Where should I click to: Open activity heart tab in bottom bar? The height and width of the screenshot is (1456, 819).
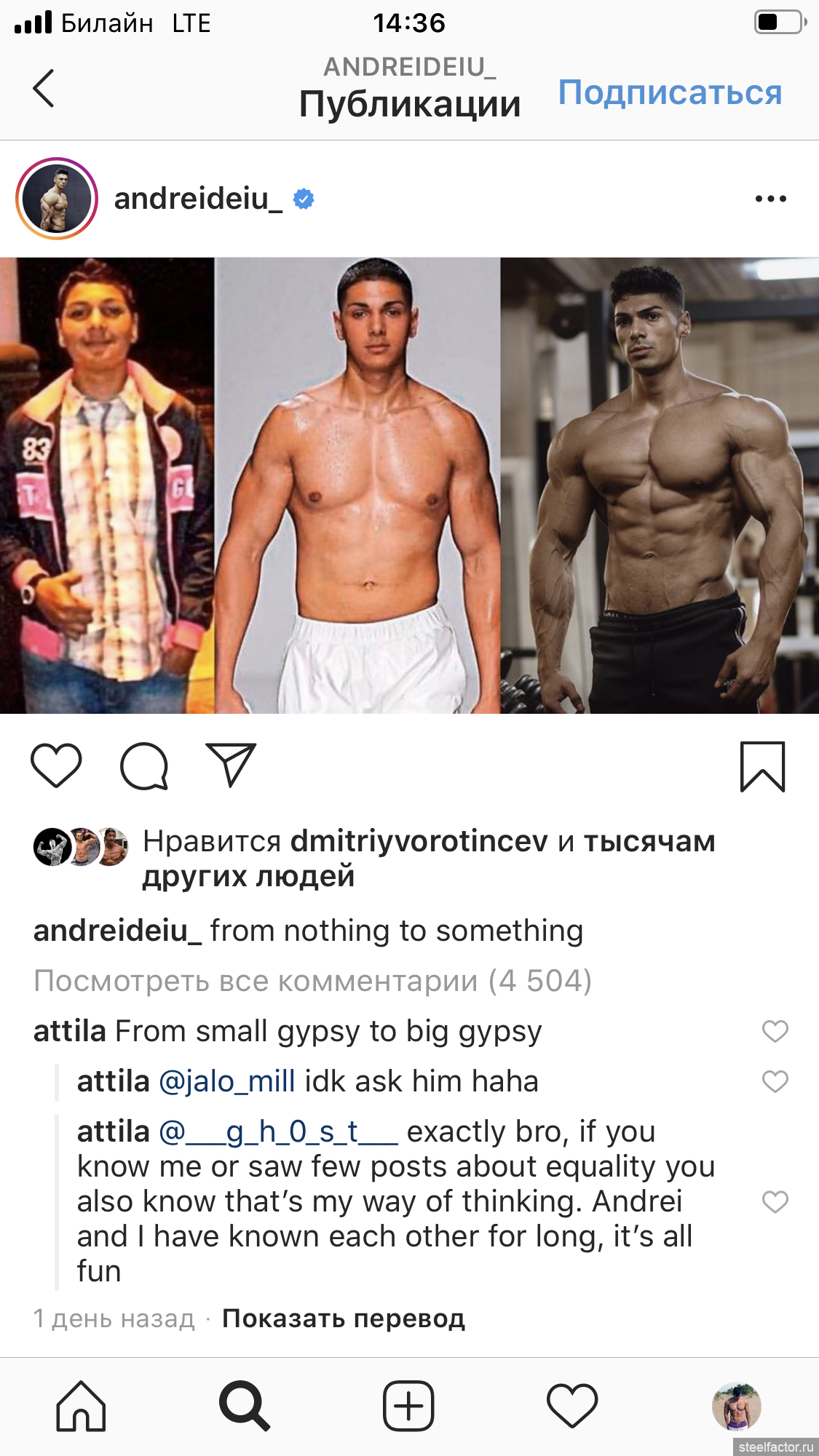(572, 1406)
